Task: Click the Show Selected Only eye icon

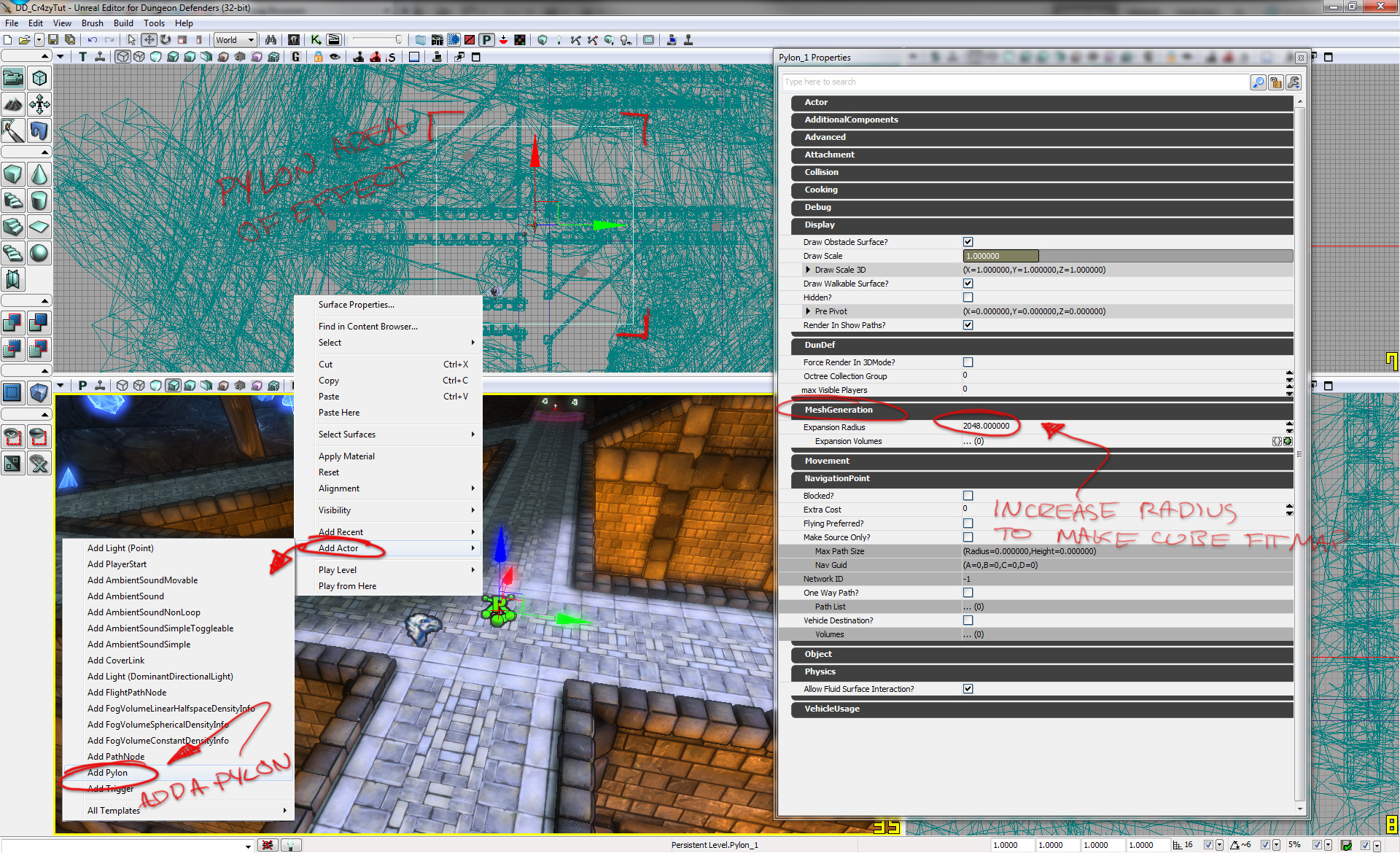Action: (13, 437)
